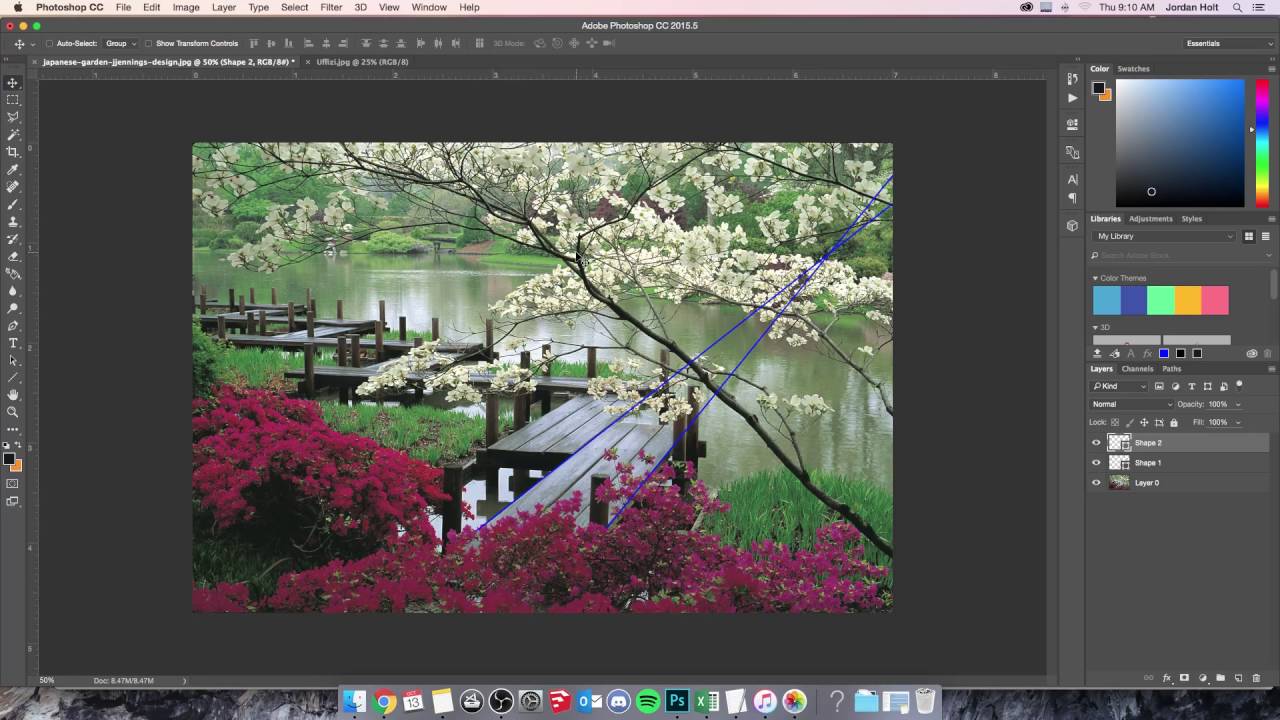Select the Path Selection tool

click(x=13, y=360)
